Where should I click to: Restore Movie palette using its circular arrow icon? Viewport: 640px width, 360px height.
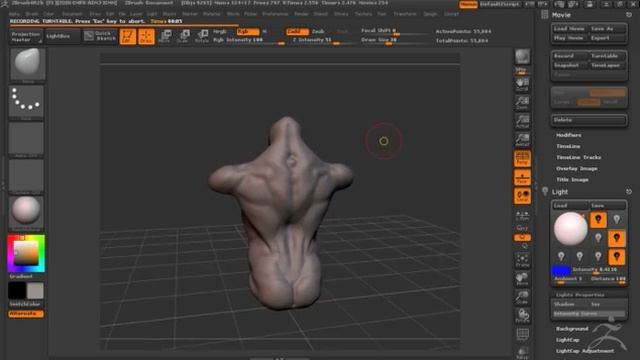[x=629, y=15]
